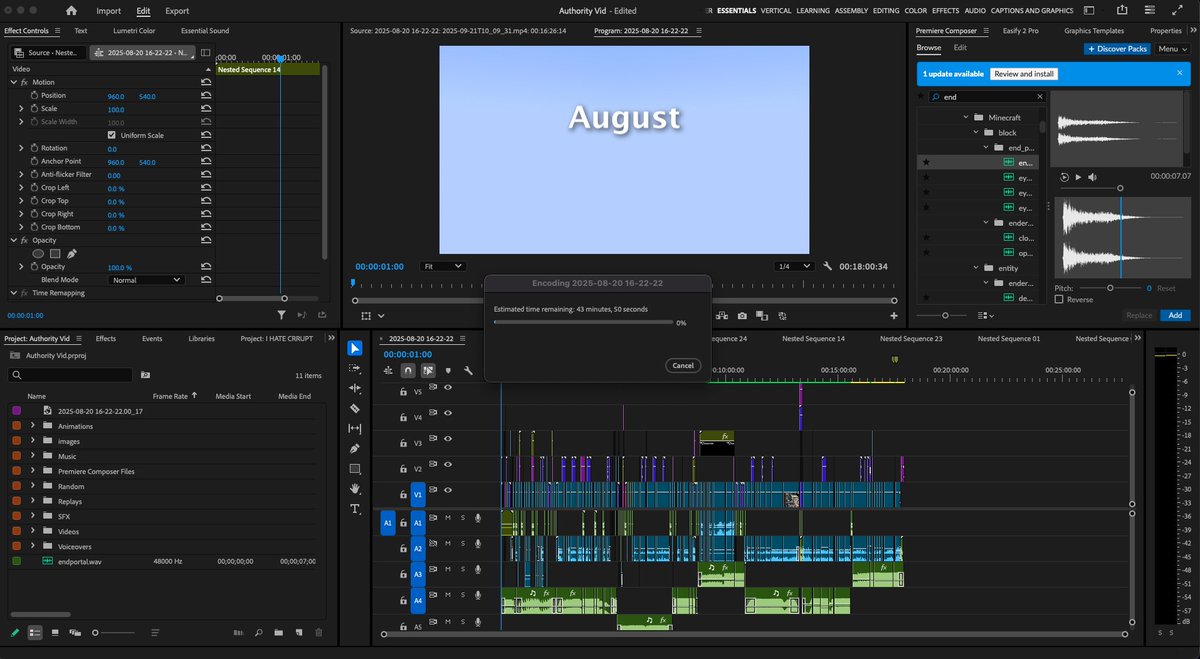Open the program monitor button editor plus
Screen dimensions: 1200x659
click(x=893, y=316)
